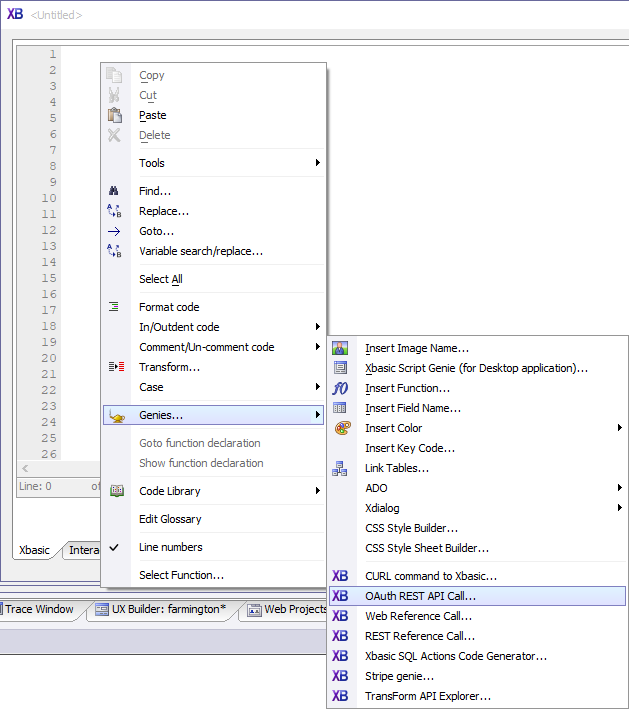Click the Copy icon in context menu
The height and width of the screenshot is (709, 629).
[114, 75]
